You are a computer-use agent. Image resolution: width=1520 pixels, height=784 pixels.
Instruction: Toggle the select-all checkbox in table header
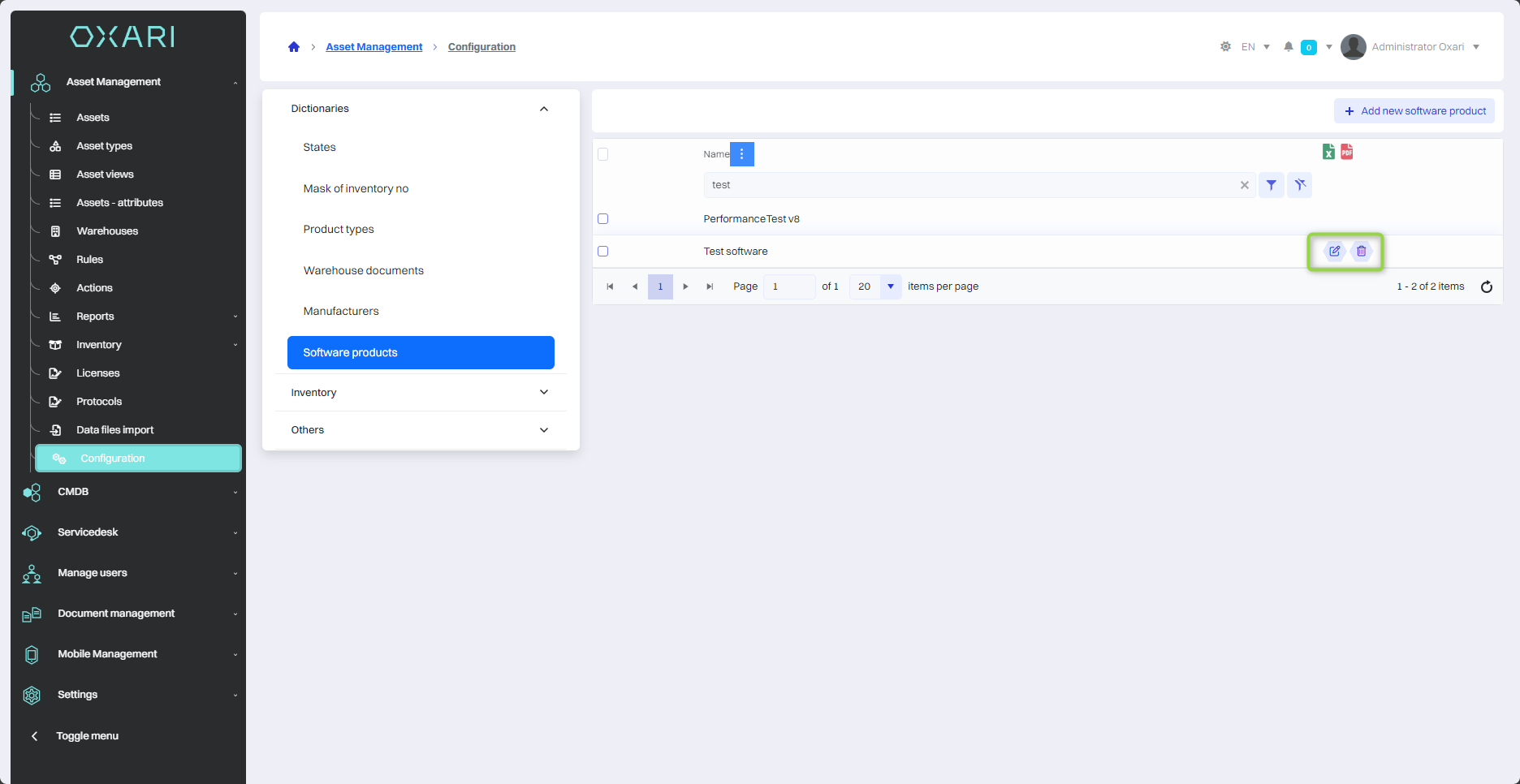tap(602, 154)
